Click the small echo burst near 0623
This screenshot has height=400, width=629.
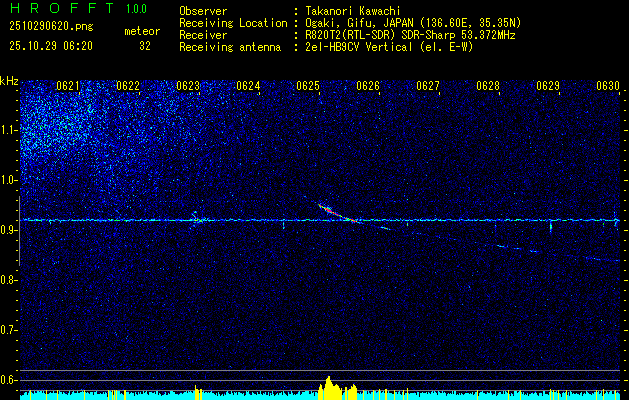coord(197,219)
